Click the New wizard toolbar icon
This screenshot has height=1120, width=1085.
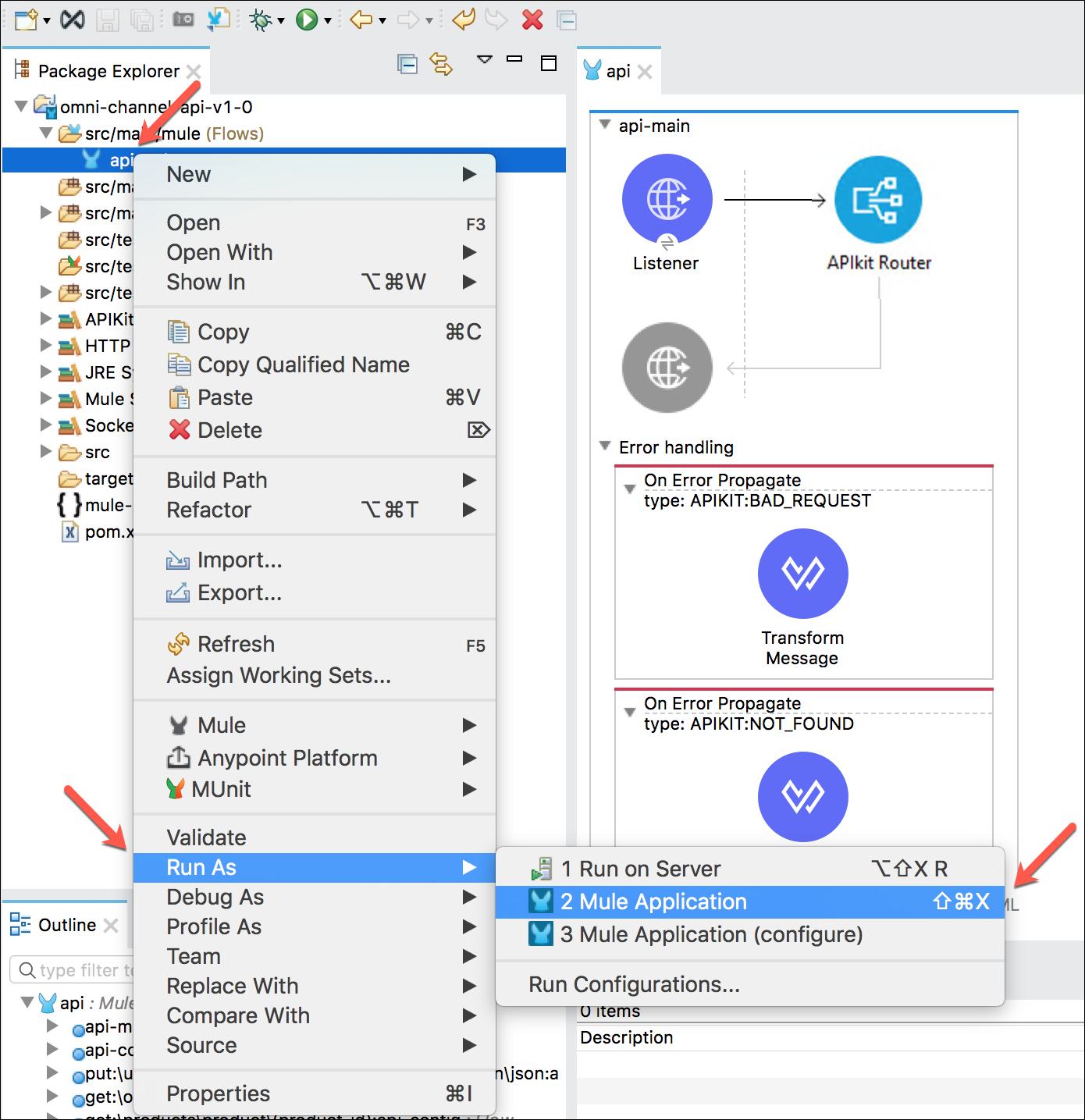26,19
